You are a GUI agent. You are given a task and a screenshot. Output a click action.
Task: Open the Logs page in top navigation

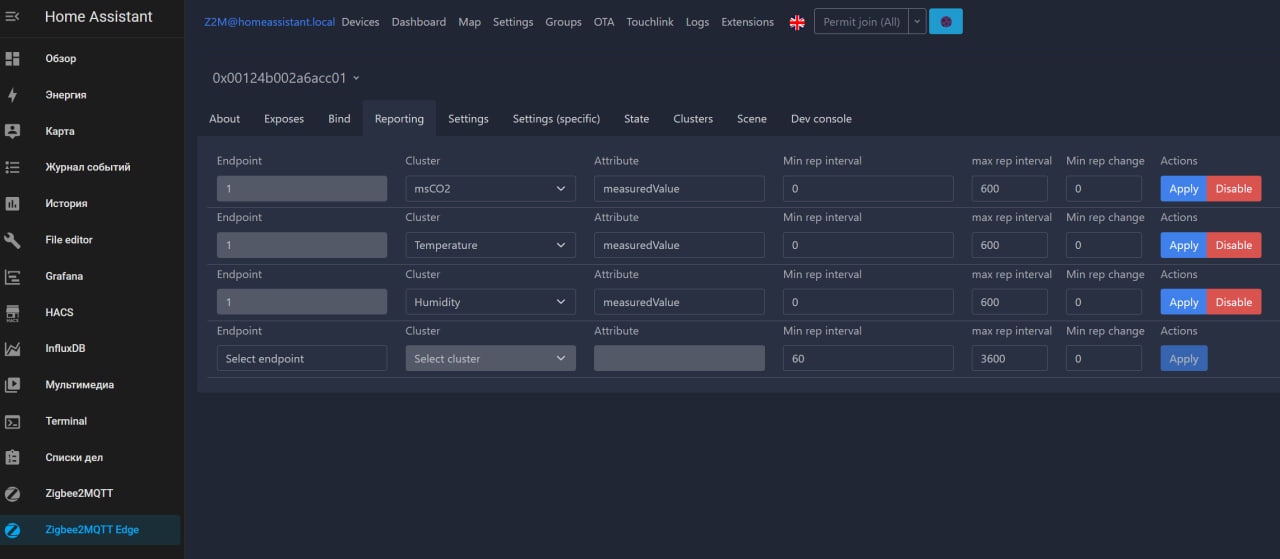(697, 22)
